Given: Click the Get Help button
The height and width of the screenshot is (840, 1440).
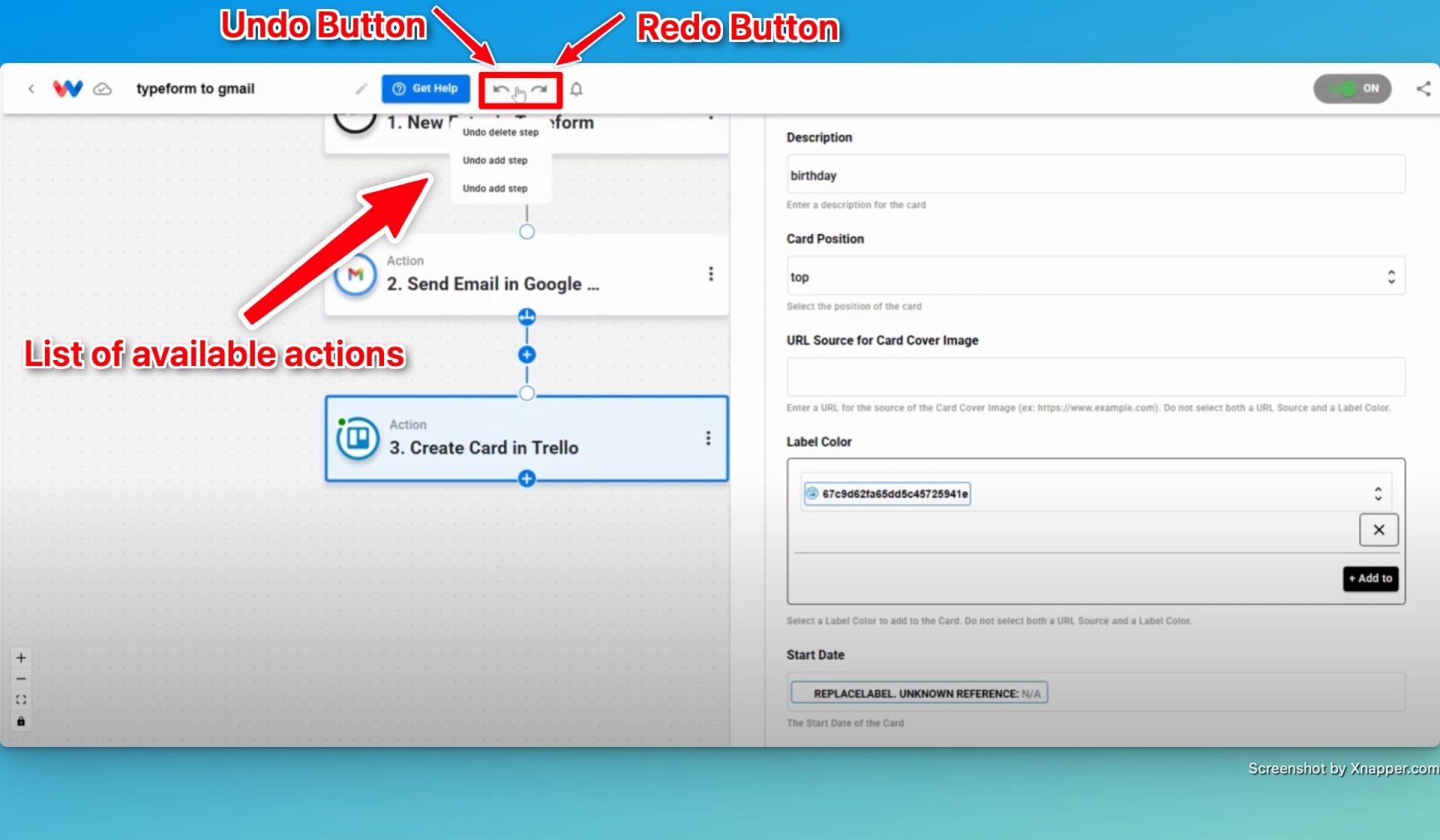Looking at the screenshot, I should click(424, 88).
